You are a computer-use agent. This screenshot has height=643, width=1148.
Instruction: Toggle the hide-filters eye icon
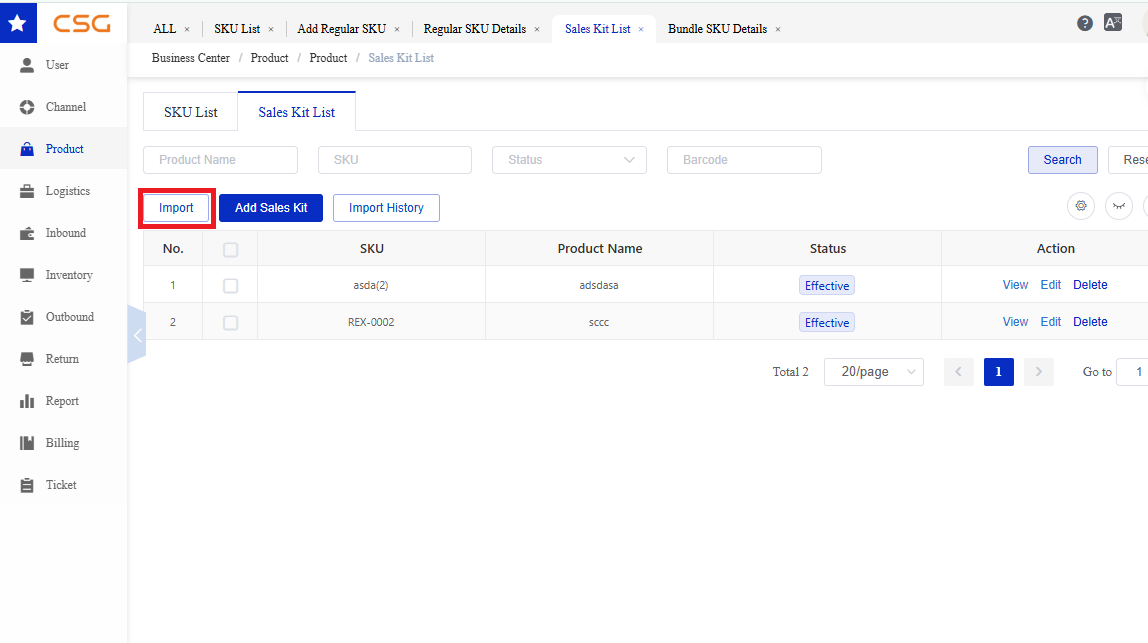pyautogui.click(x=1119, y=207)
